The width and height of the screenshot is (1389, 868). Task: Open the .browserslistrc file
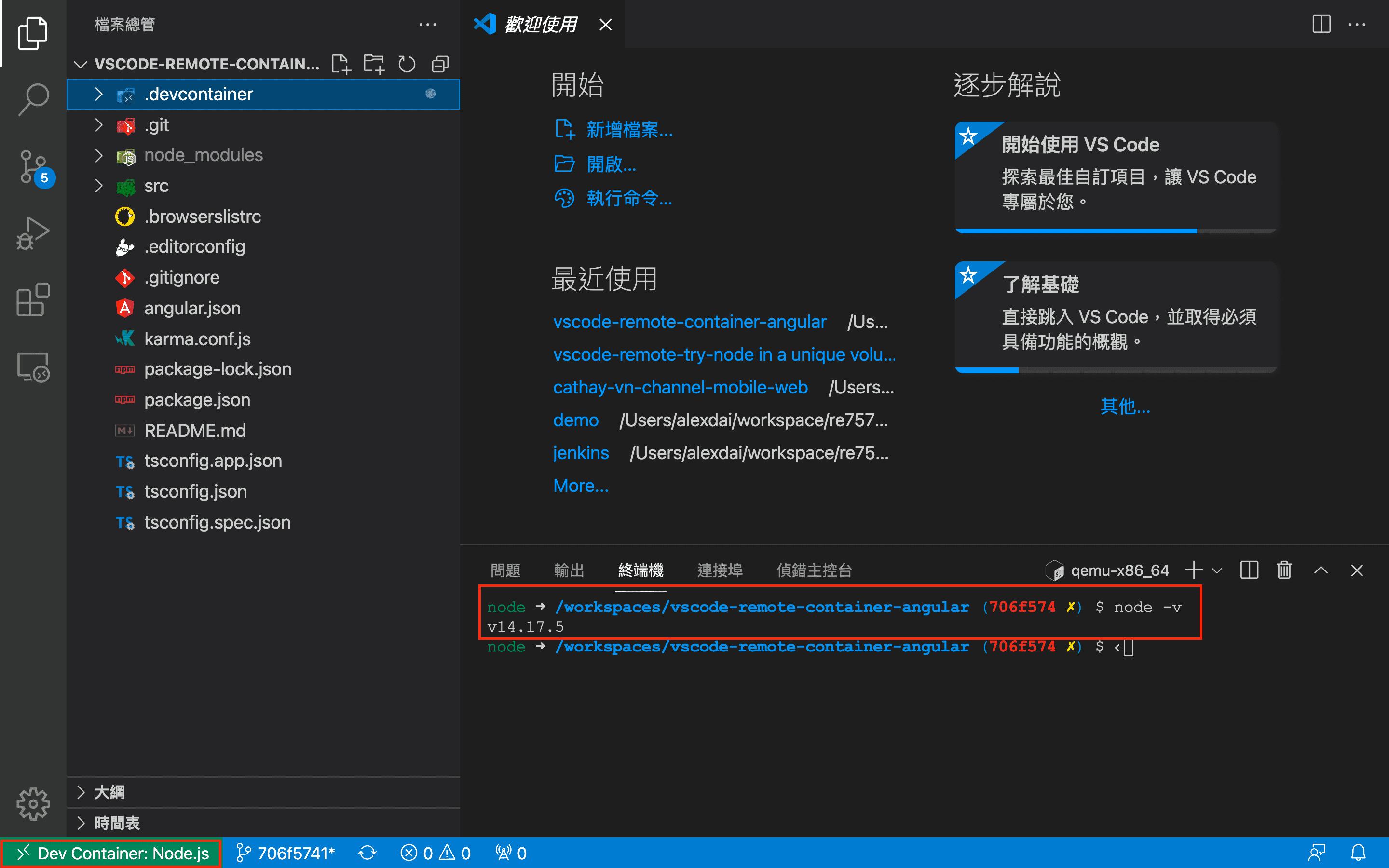coord(263,217)
